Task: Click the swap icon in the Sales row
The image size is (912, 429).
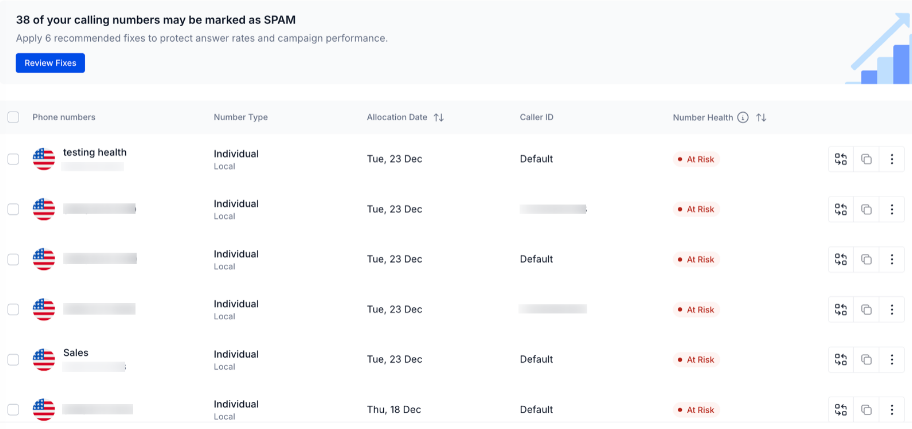Action: 840,360
